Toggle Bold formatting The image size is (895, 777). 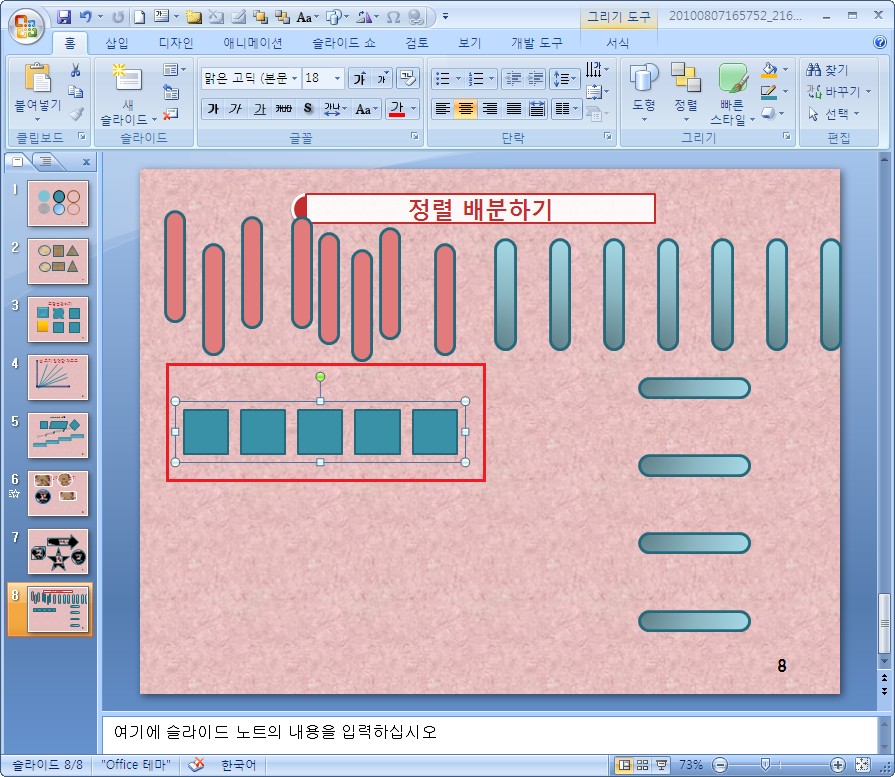(x=213, y=109)
